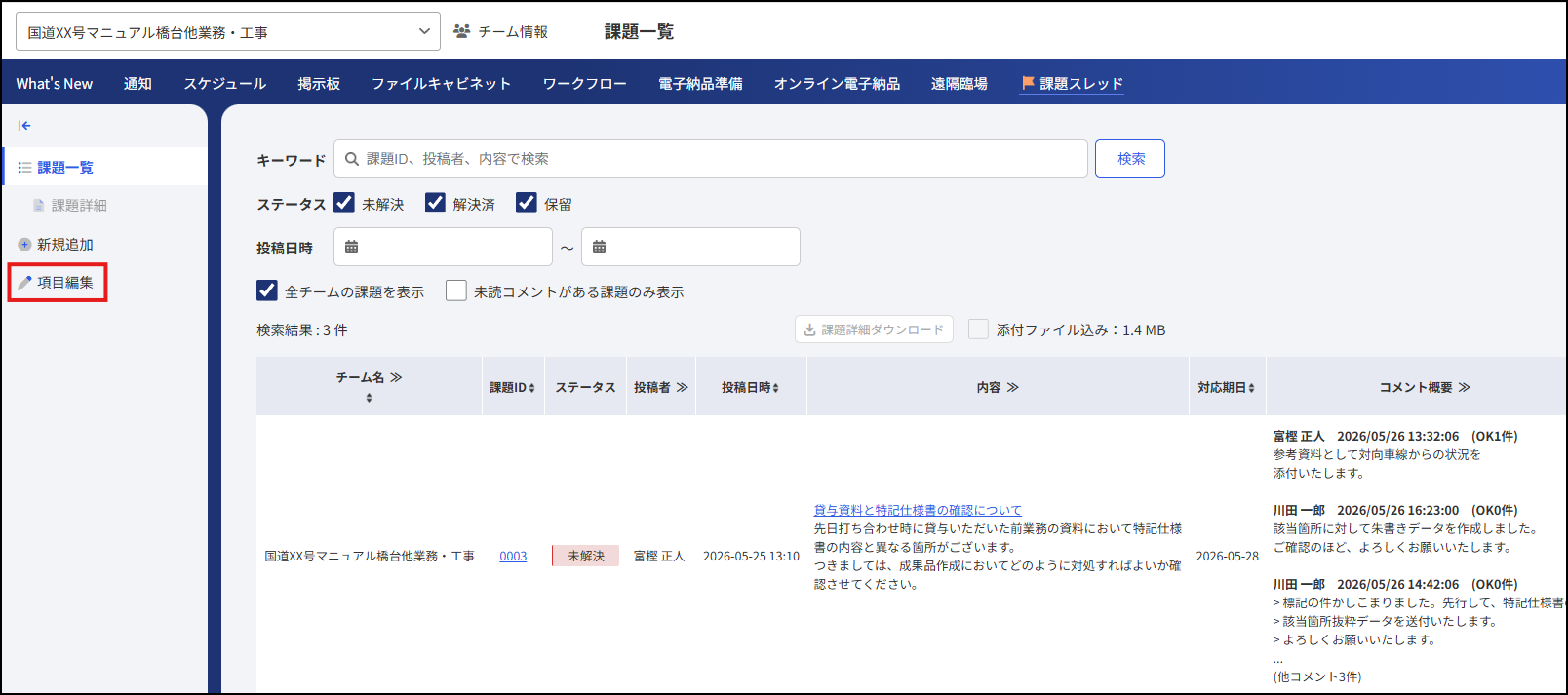This screenshot has width=1568, height=695.
Task: Open the 掲示板 tab
Action: click(x=319, y=84)
